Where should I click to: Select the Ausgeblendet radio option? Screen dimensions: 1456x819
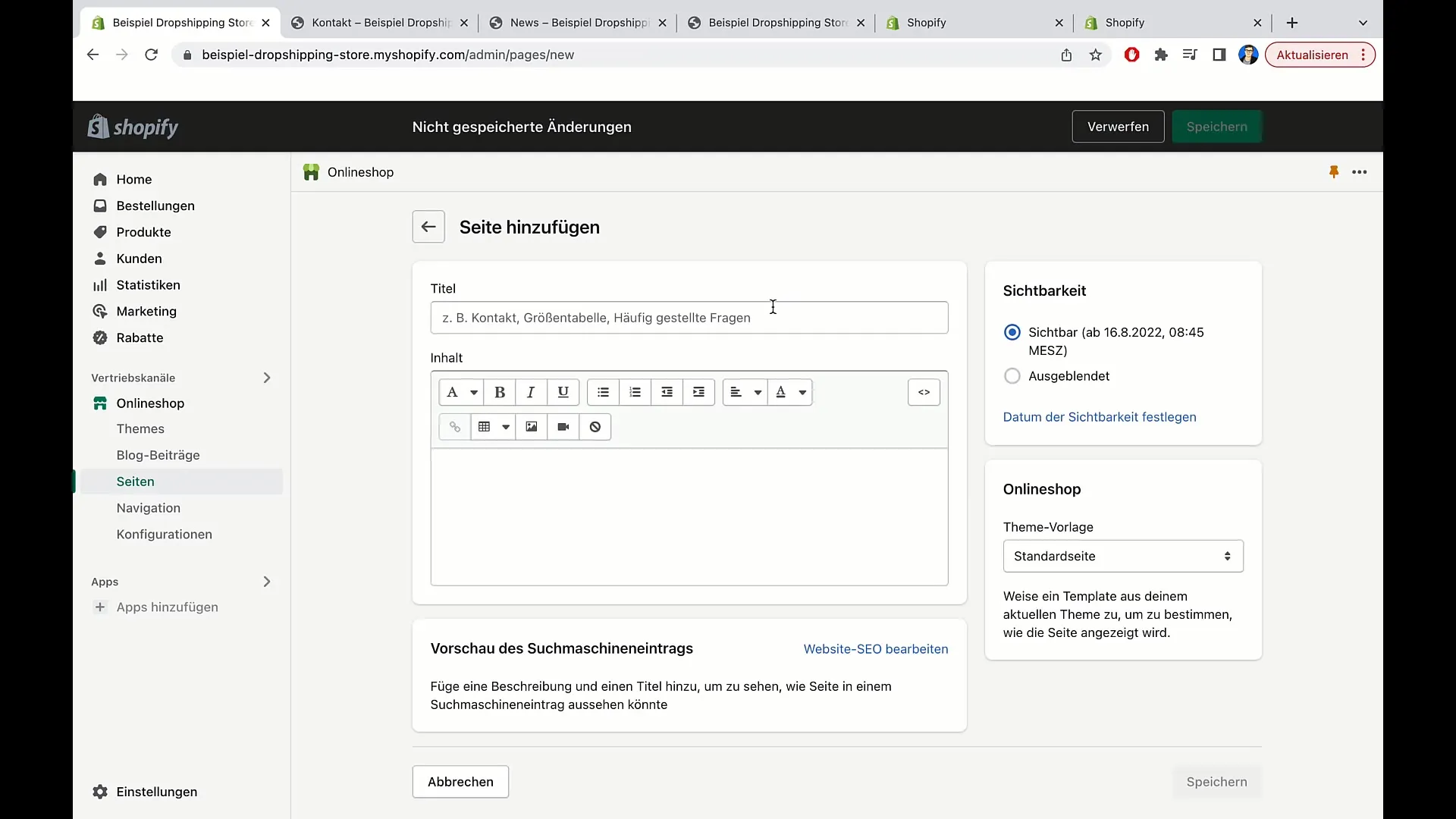pyautogui.click(x=1012, y=376)
